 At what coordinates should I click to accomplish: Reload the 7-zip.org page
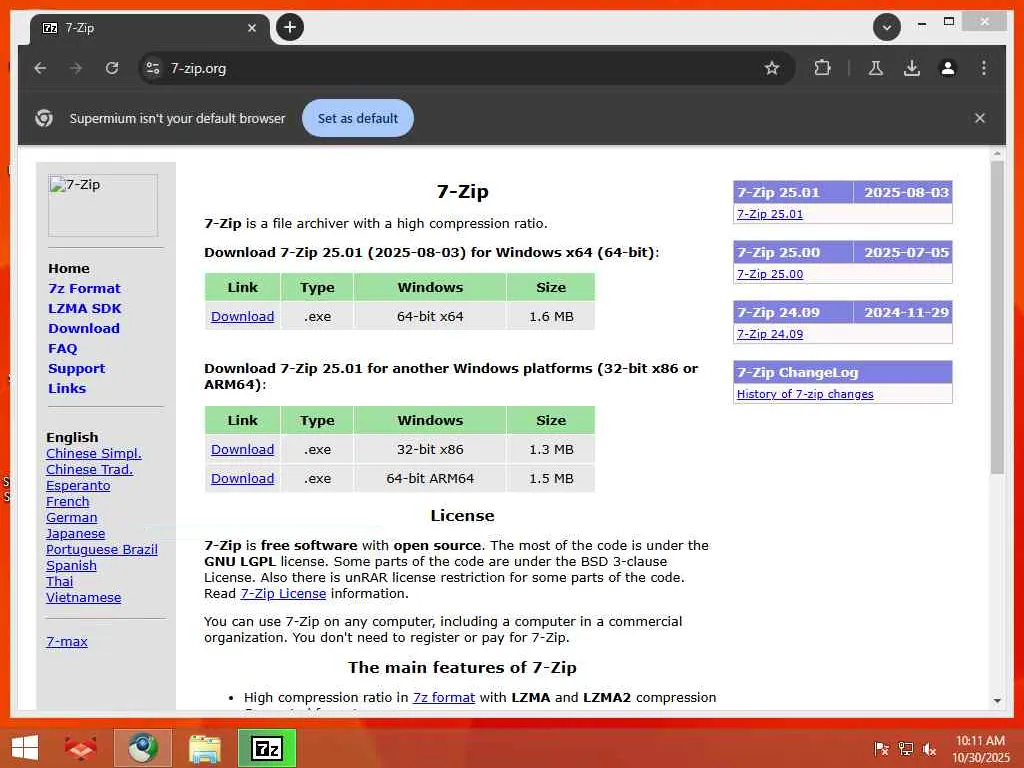[112, 68]
